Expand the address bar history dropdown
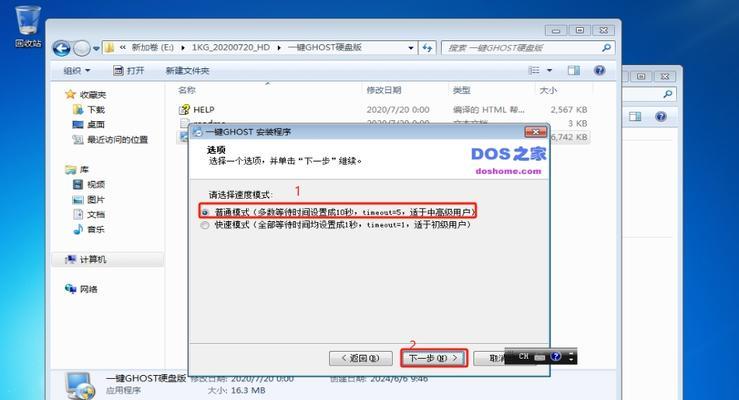The height and width of the screenshot is (400, 739). click(411, 48)
